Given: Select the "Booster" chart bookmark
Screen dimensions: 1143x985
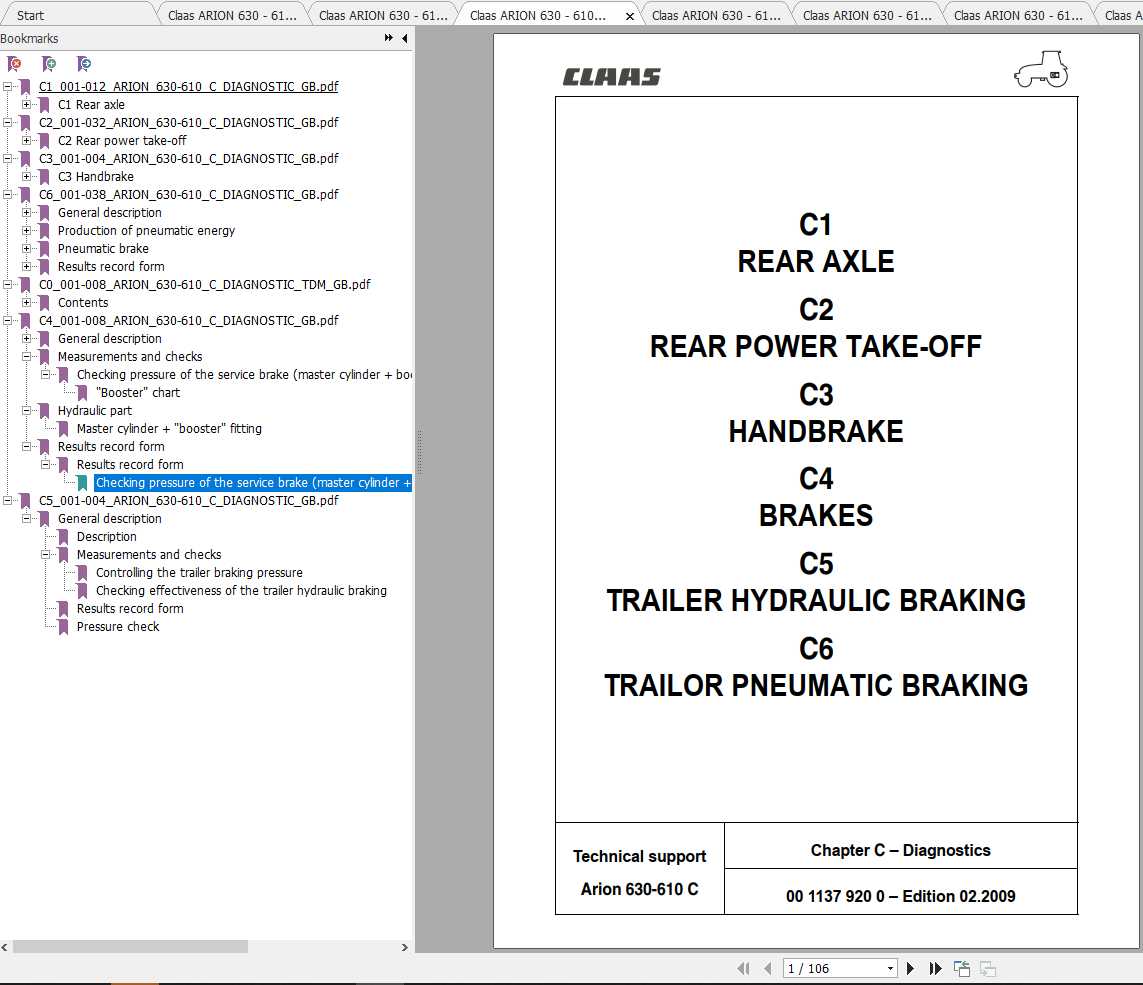Looking at the screenshot, I should (x=138, y=392).
